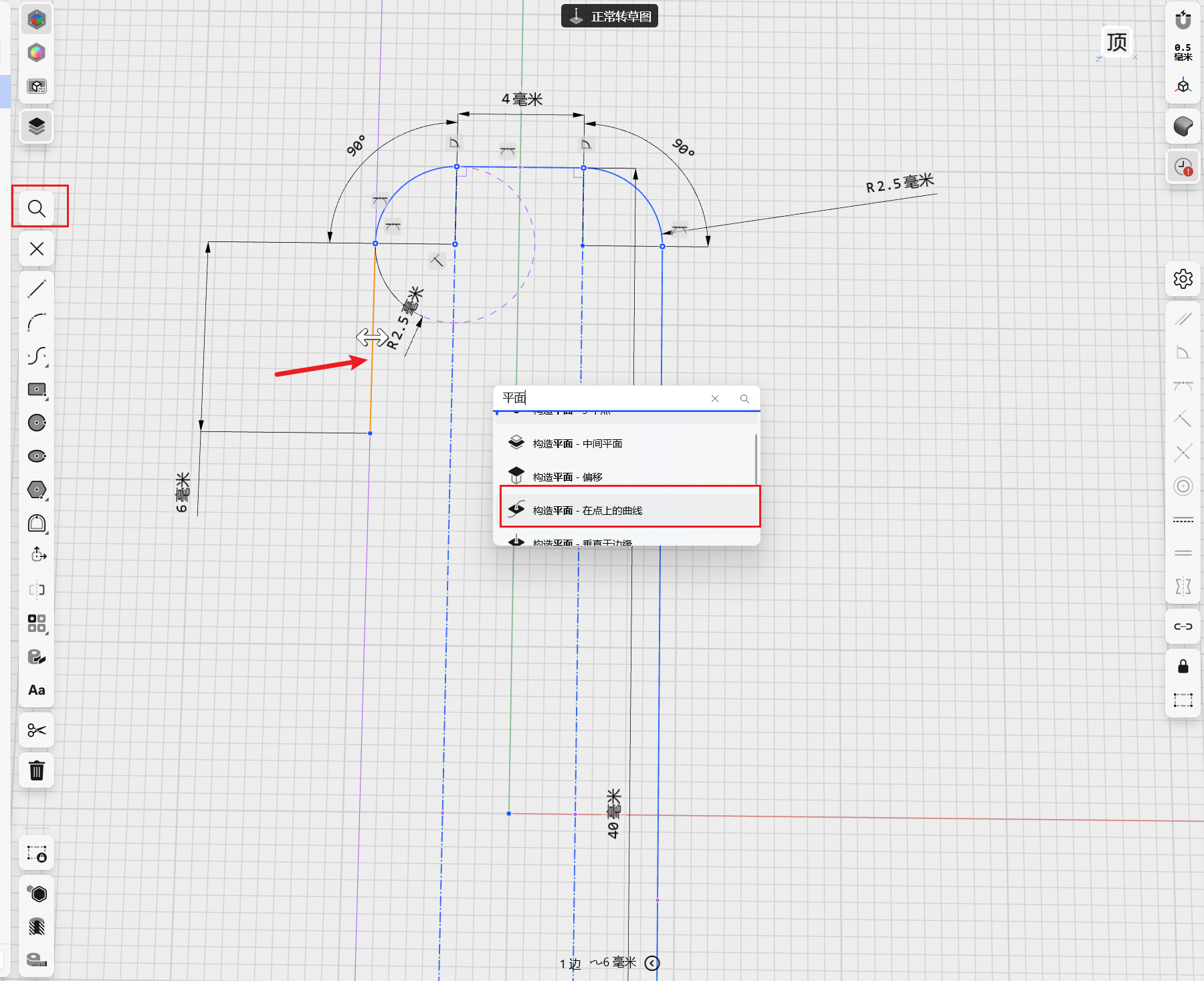The image size is (1204, 981).
Task: Open the selection lock filter tool
Action: tap(37, 854)
